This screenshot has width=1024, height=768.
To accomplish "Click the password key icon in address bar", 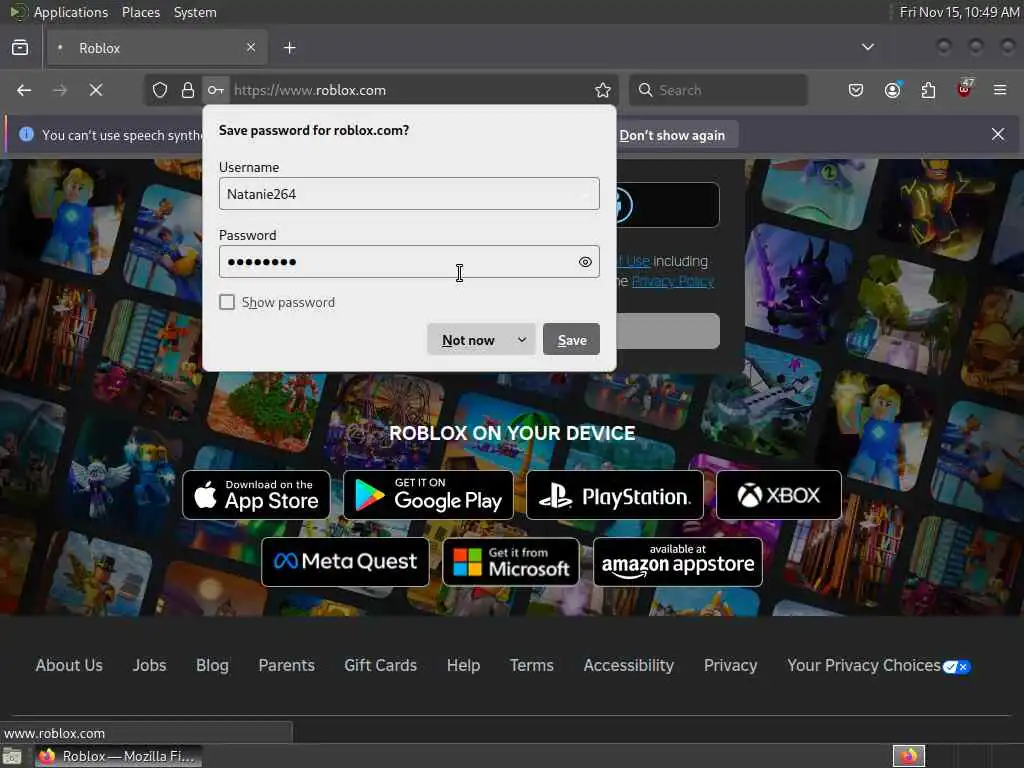I will point(216,90).
